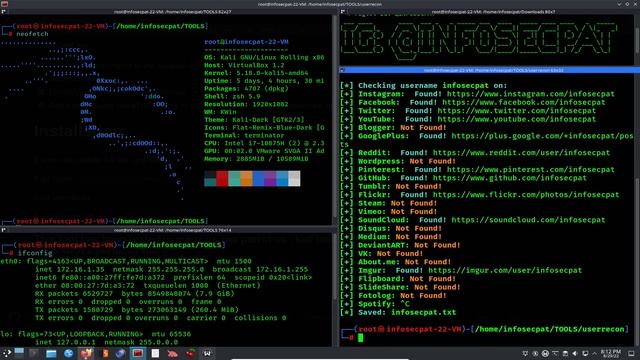
Task: Click the 'Terminal: terminator' line
Action: [244, 136]
